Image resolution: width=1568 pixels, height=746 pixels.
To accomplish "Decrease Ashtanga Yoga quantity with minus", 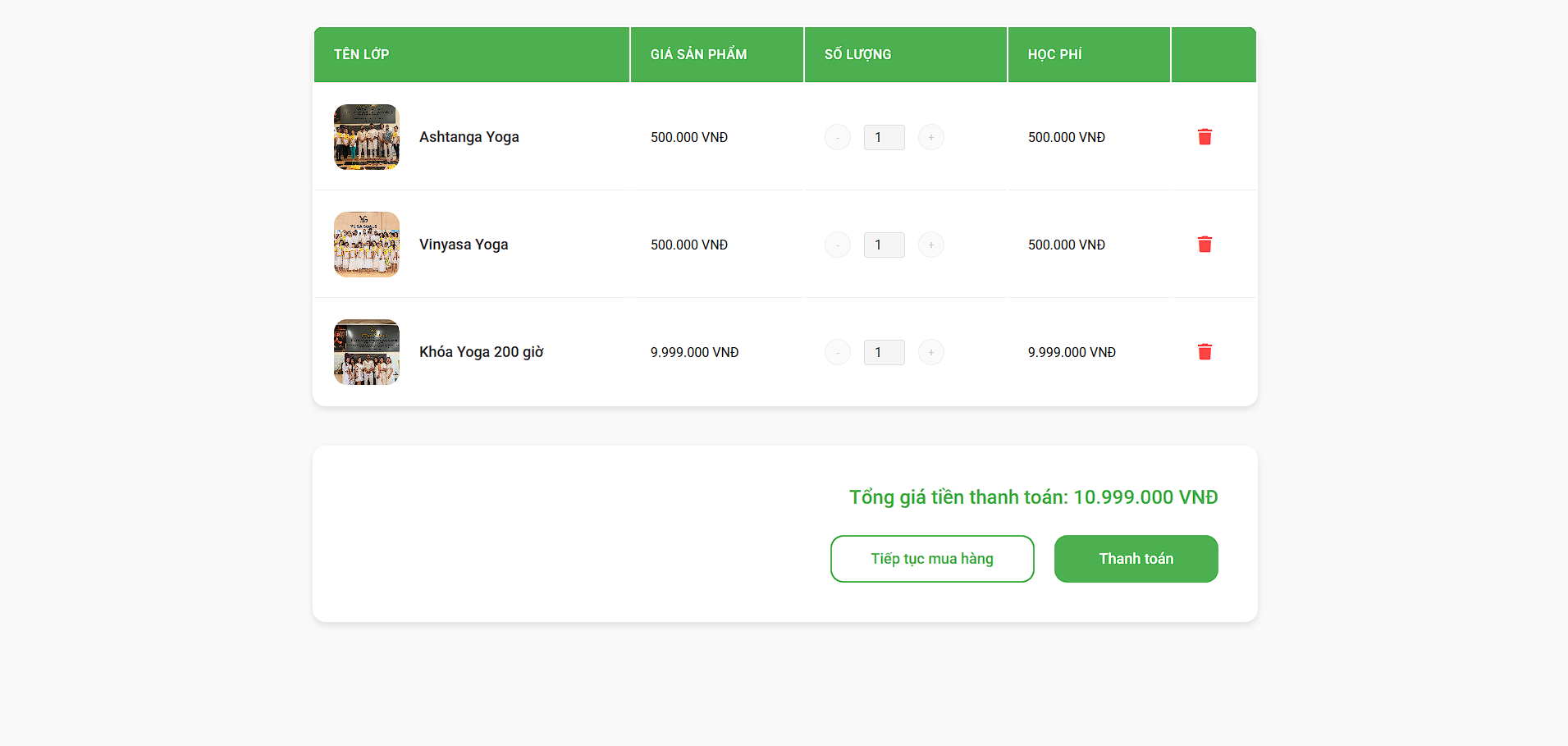I will click(837, 137).
